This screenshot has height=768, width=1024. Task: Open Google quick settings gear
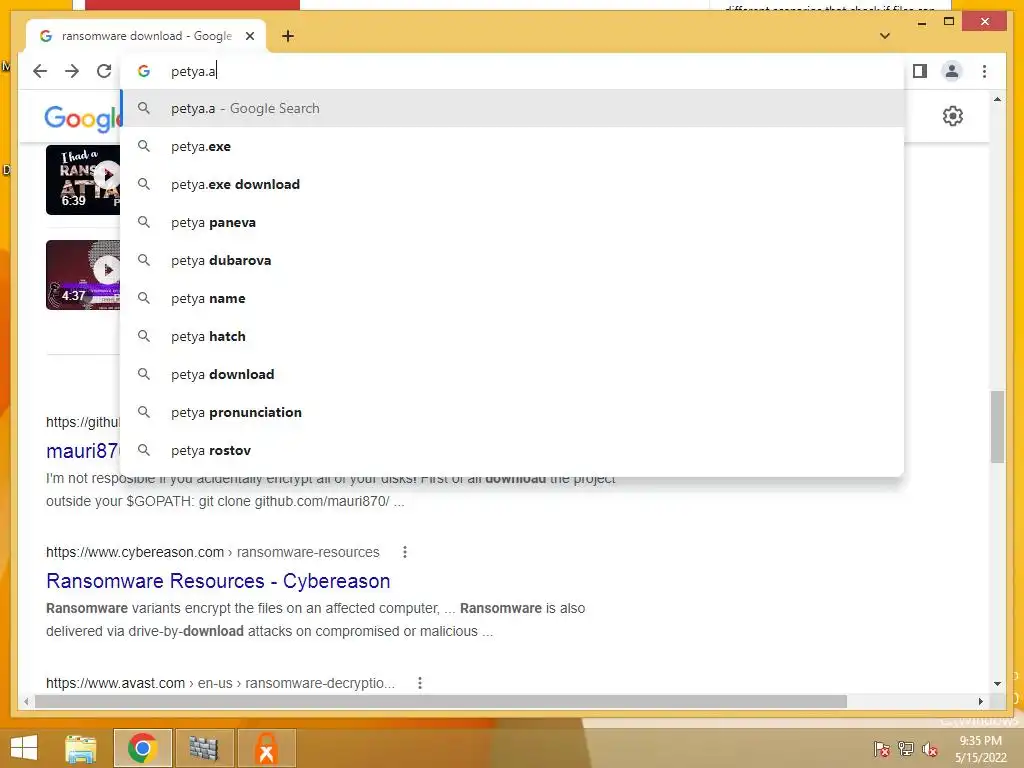[953, 116]
